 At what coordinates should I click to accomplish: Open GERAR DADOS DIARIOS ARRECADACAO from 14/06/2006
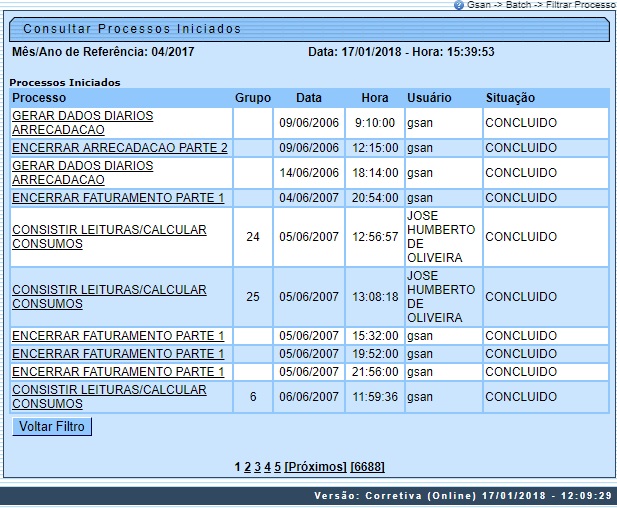click(x=83, y=172)
